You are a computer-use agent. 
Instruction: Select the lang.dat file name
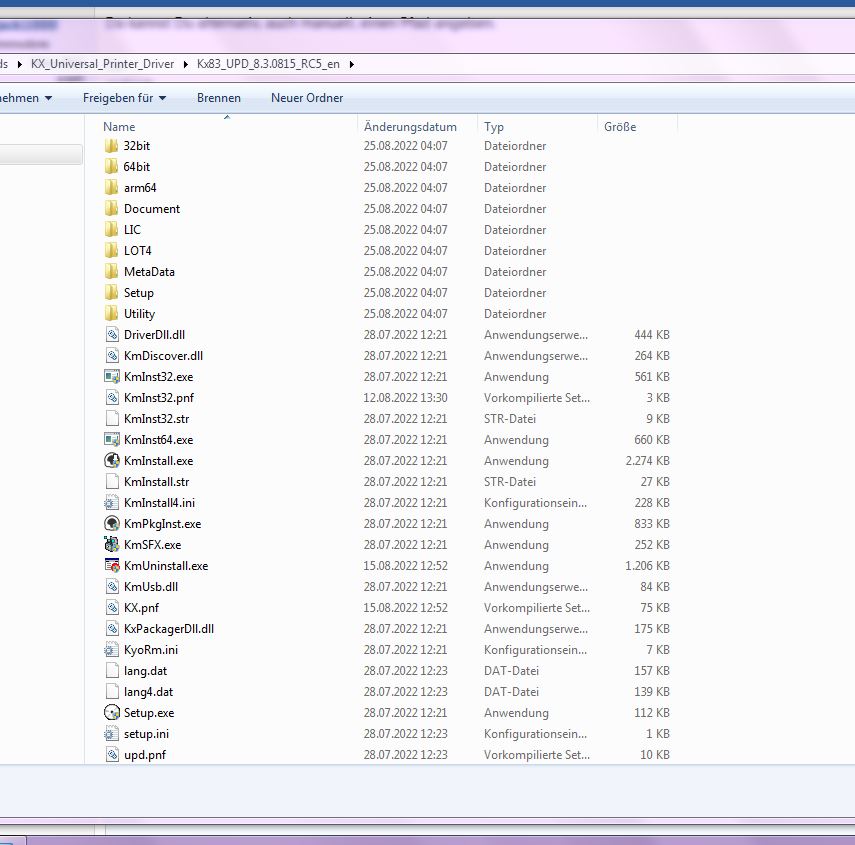[x=146, y=671]
